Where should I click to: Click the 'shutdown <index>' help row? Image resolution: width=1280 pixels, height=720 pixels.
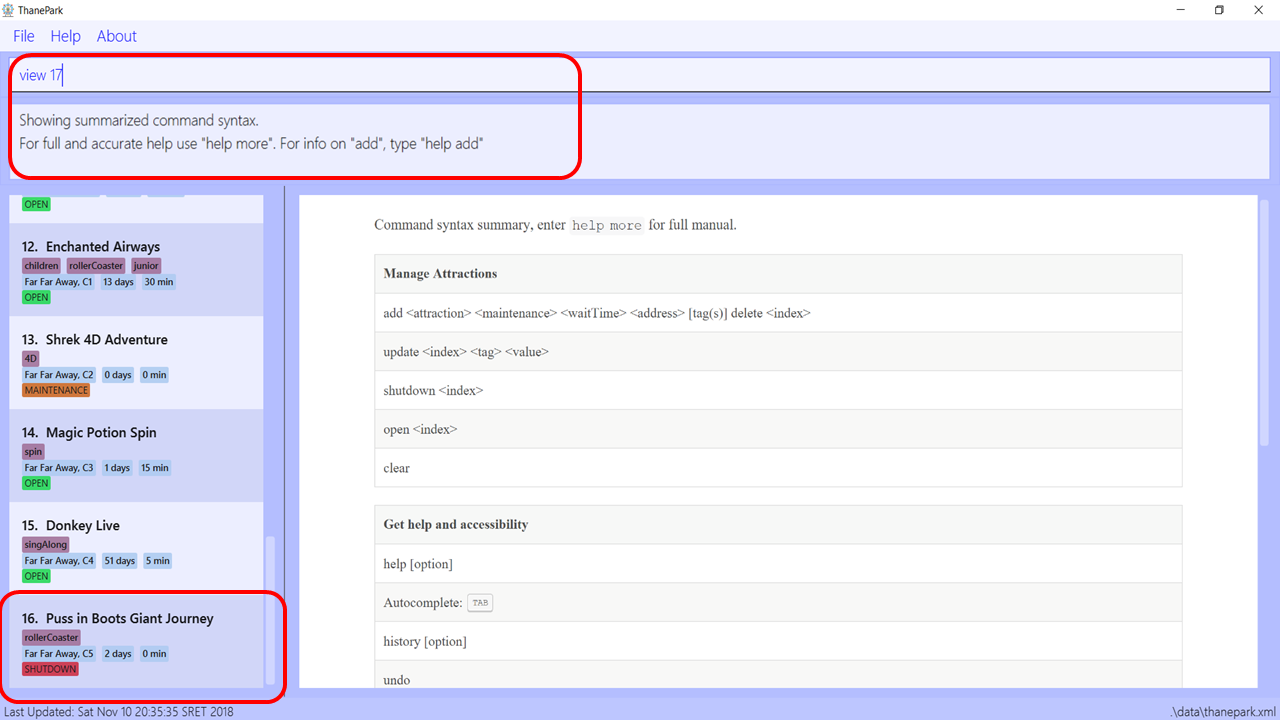(x=778, y=391)
